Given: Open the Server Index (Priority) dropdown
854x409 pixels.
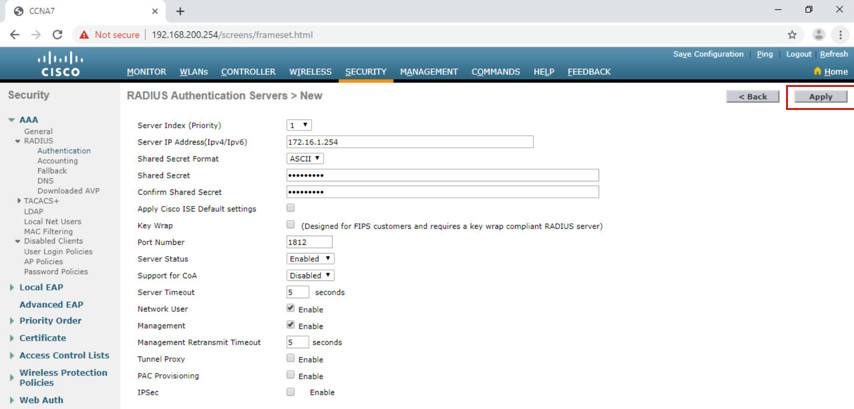Looking at the screenshot, I should (299, 125).
